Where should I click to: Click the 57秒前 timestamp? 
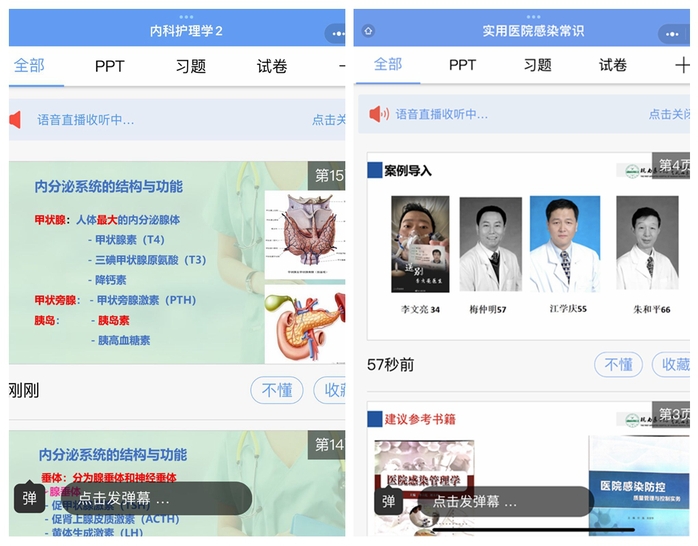[390, 365]
